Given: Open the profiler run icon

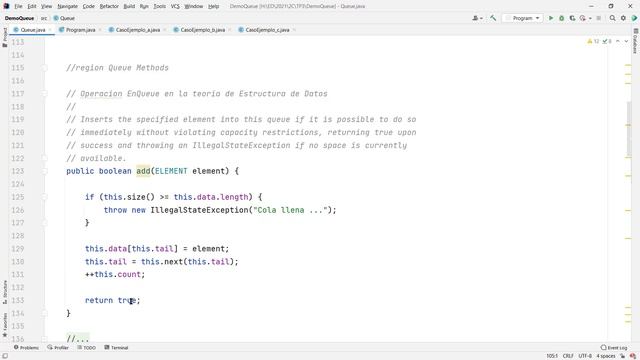Looking at the screenshot, I should click(x=582, y=18).
